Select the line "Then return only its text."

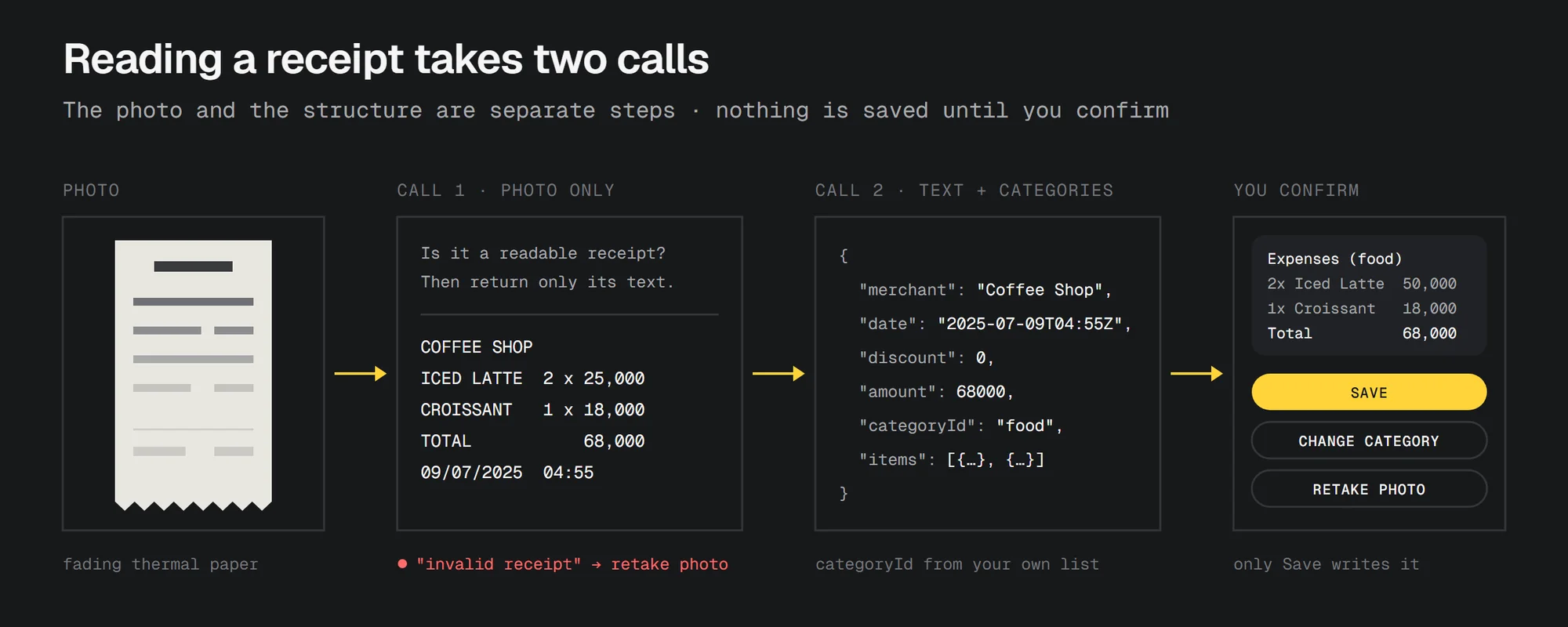pos(547,282)
